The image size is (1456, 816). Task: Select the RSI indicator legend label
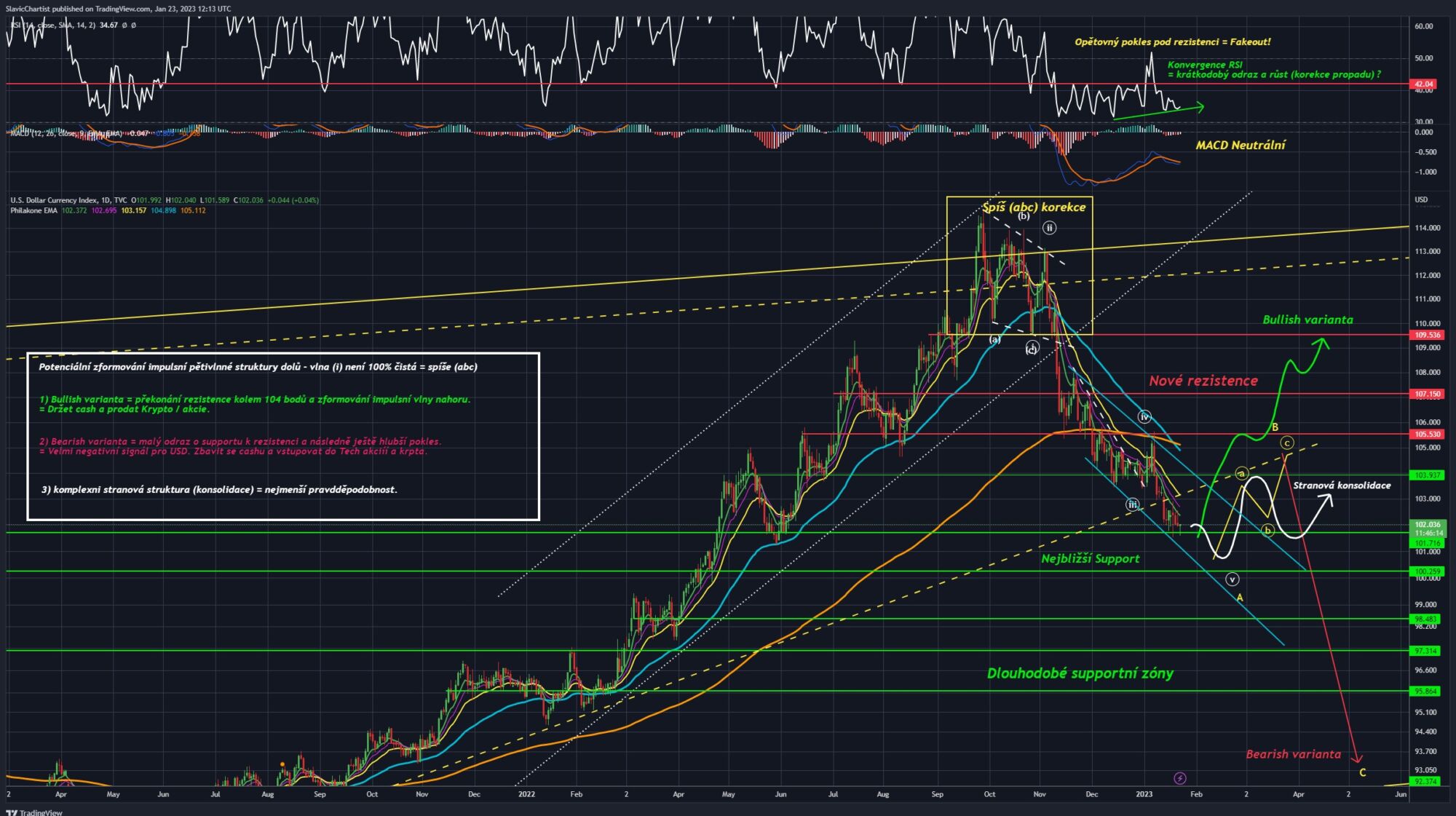[x=52, y=25]
